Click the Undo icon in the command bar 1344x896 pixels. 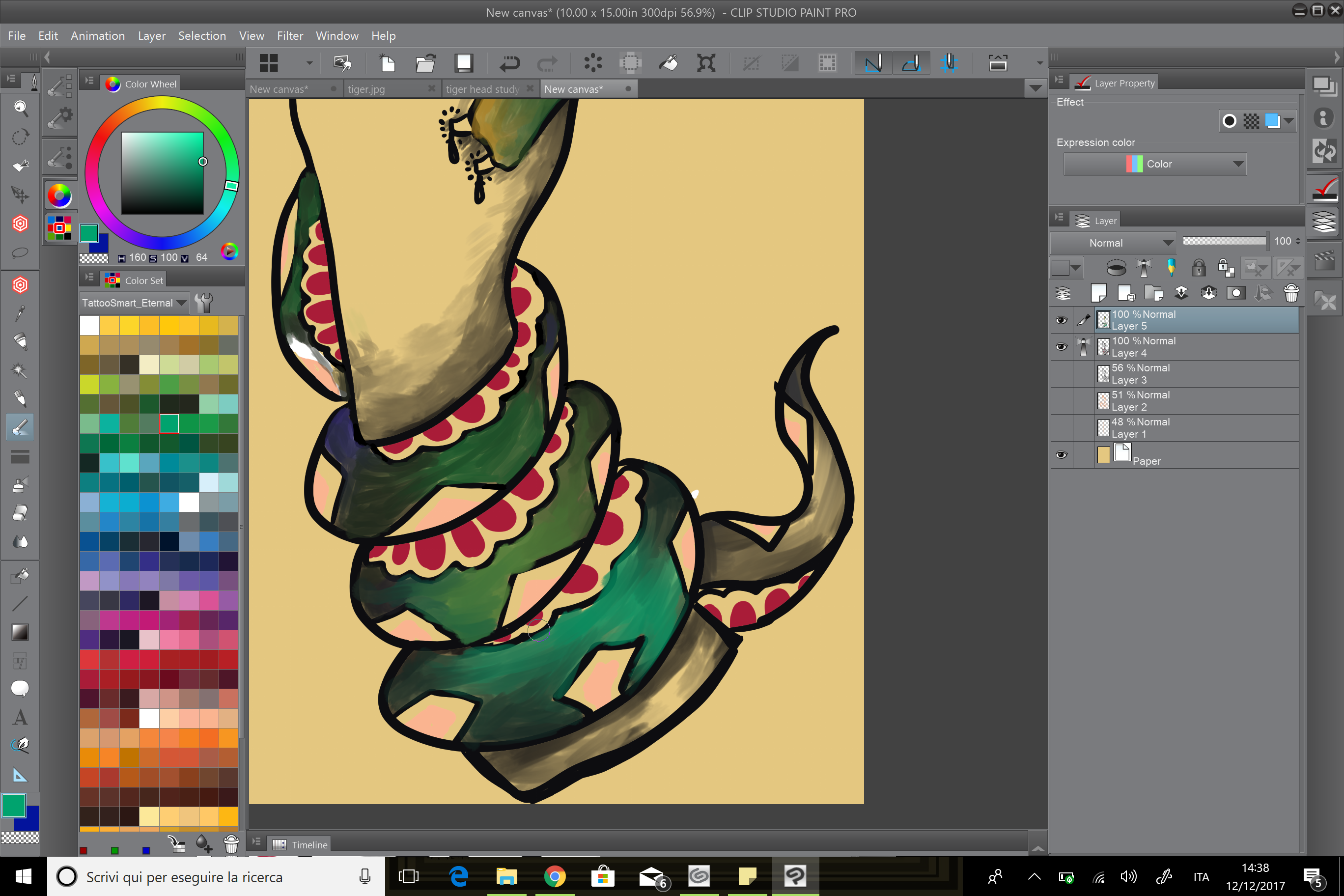508,63
